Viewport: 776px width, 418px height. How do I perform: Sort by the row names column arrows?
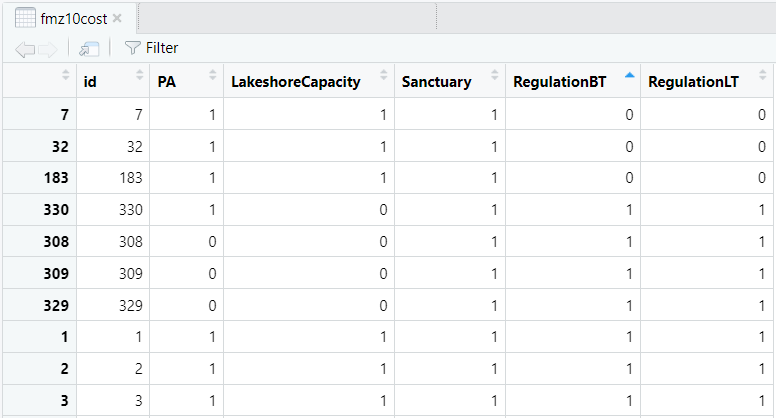[66, 75]
